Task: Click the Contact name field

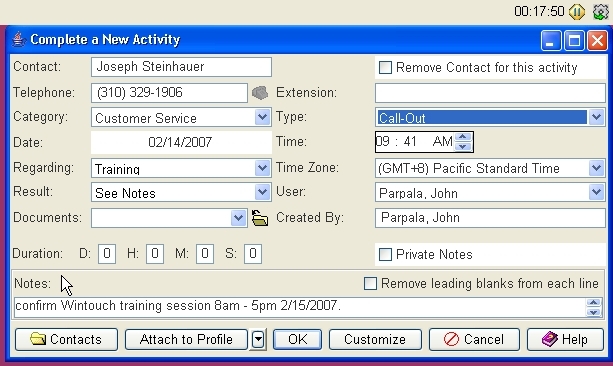Action: [181, 67]
